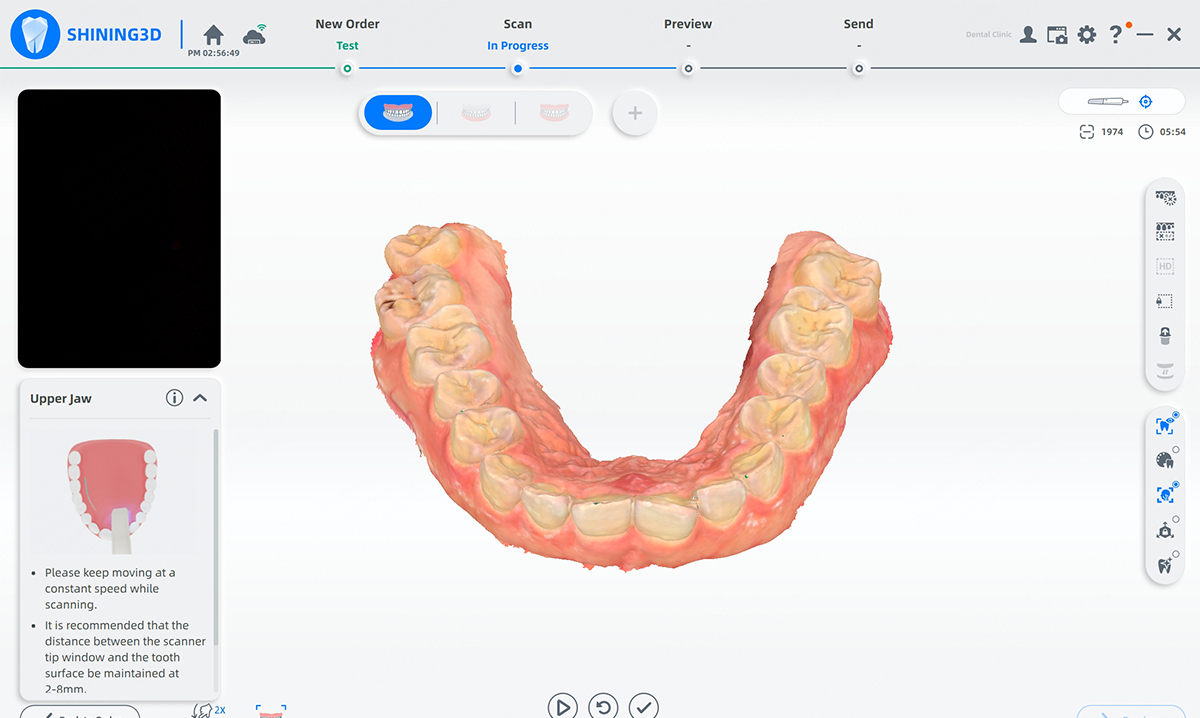The height and width of the screenshot is (718, 1200).
Task: Toggle the tooth sparkle enhancement mode
Action: tap(1164, 565)
